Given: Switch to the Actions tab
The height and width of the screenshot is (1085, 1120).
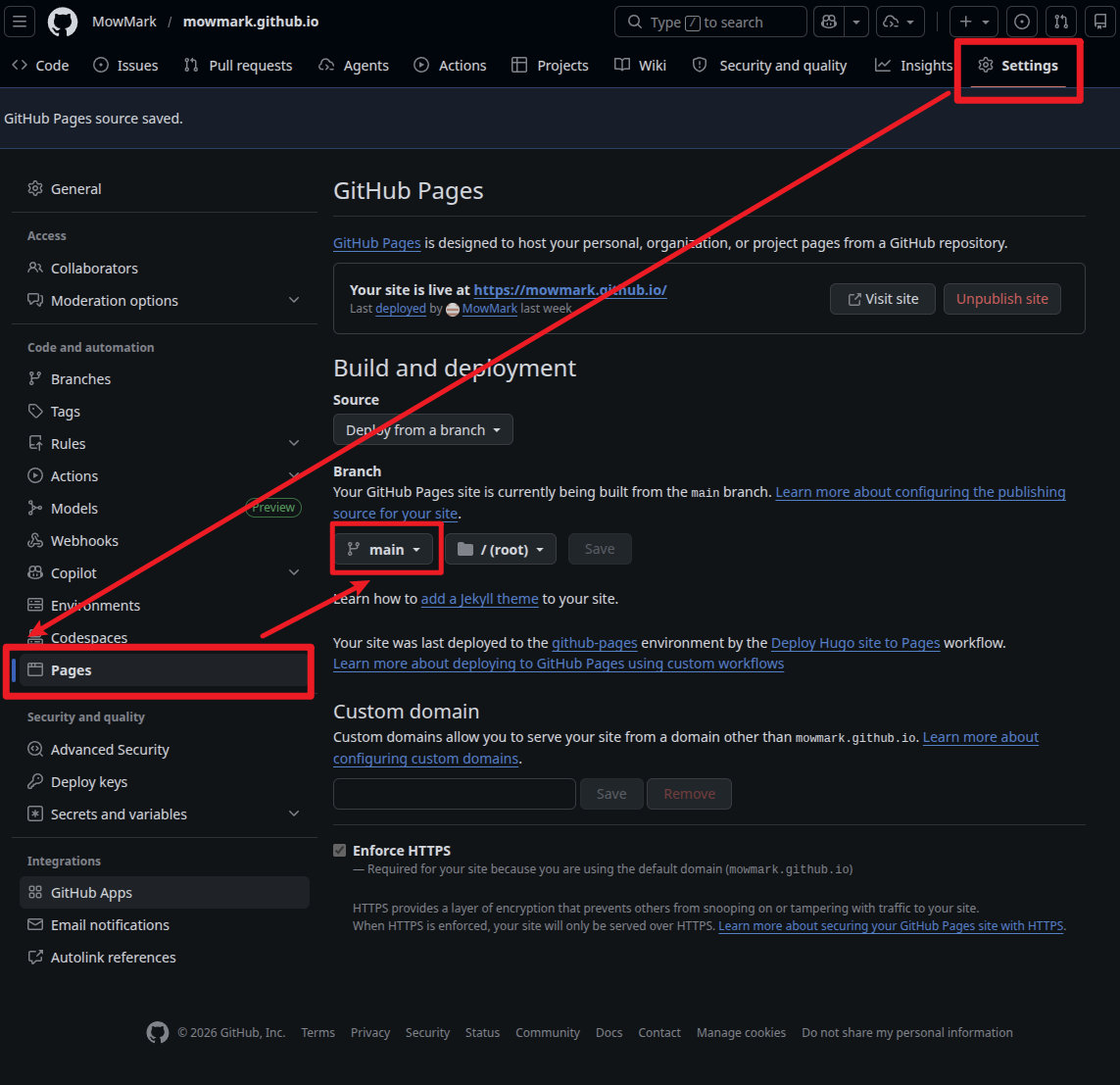Looking at the screenshot, I should pos(450,65).
